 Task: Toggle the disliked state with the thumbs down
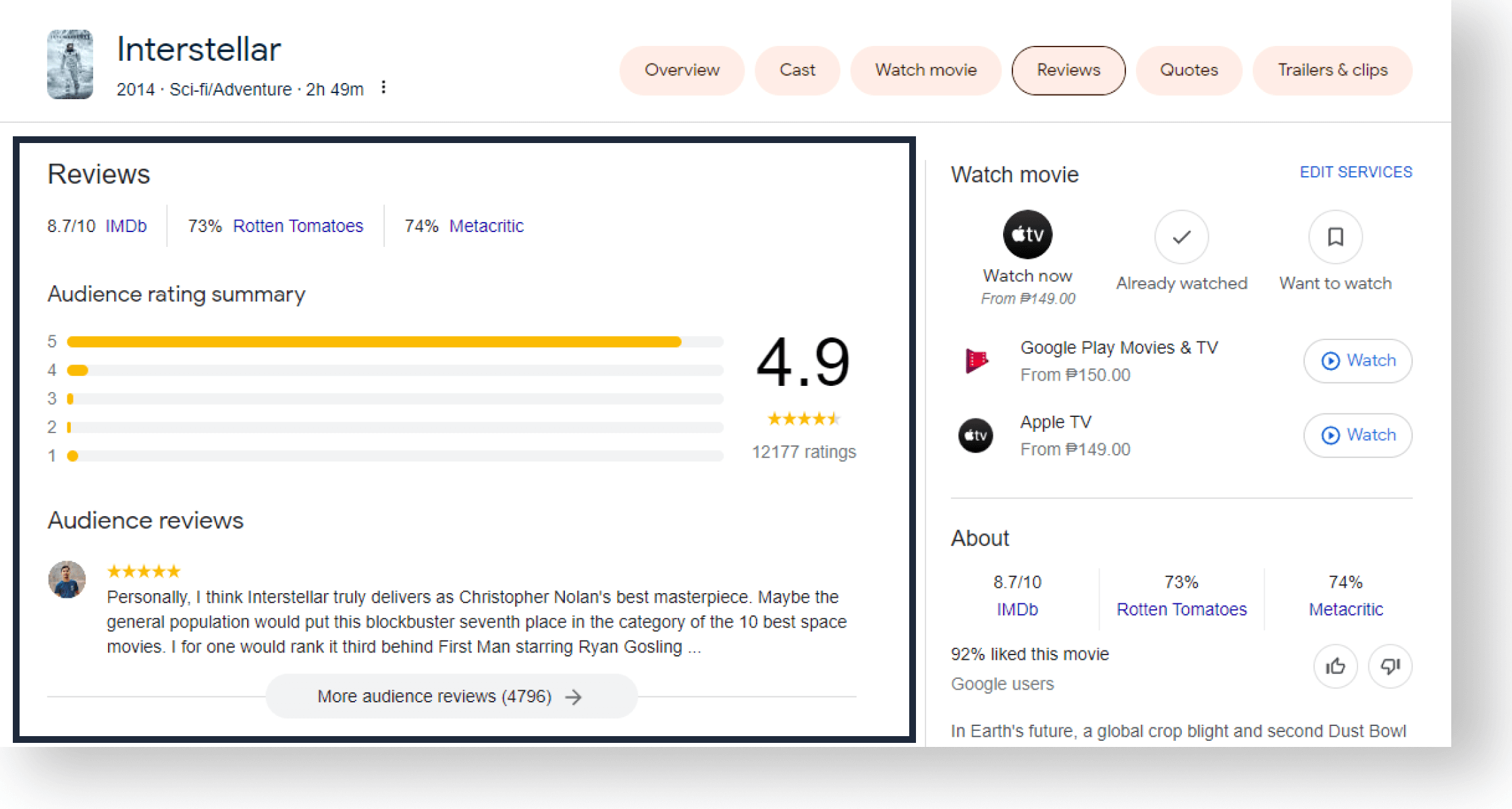(x=1389, y=666)
